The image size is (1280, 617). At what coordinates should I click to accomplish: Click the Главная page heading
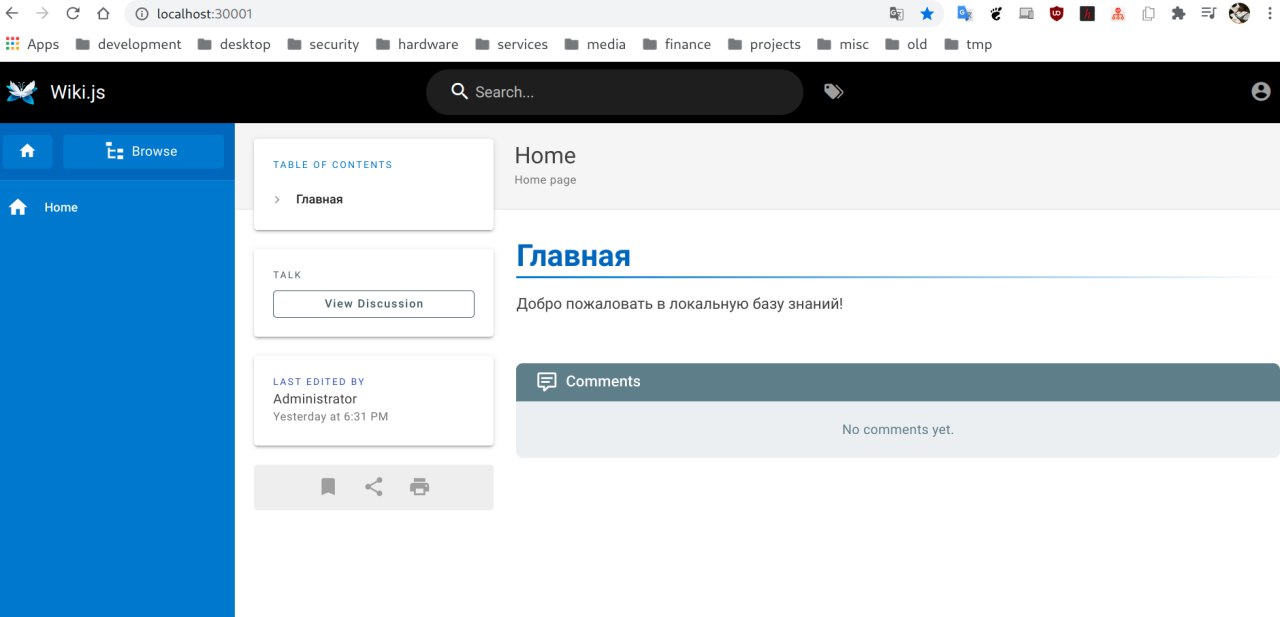click(573, 256)
